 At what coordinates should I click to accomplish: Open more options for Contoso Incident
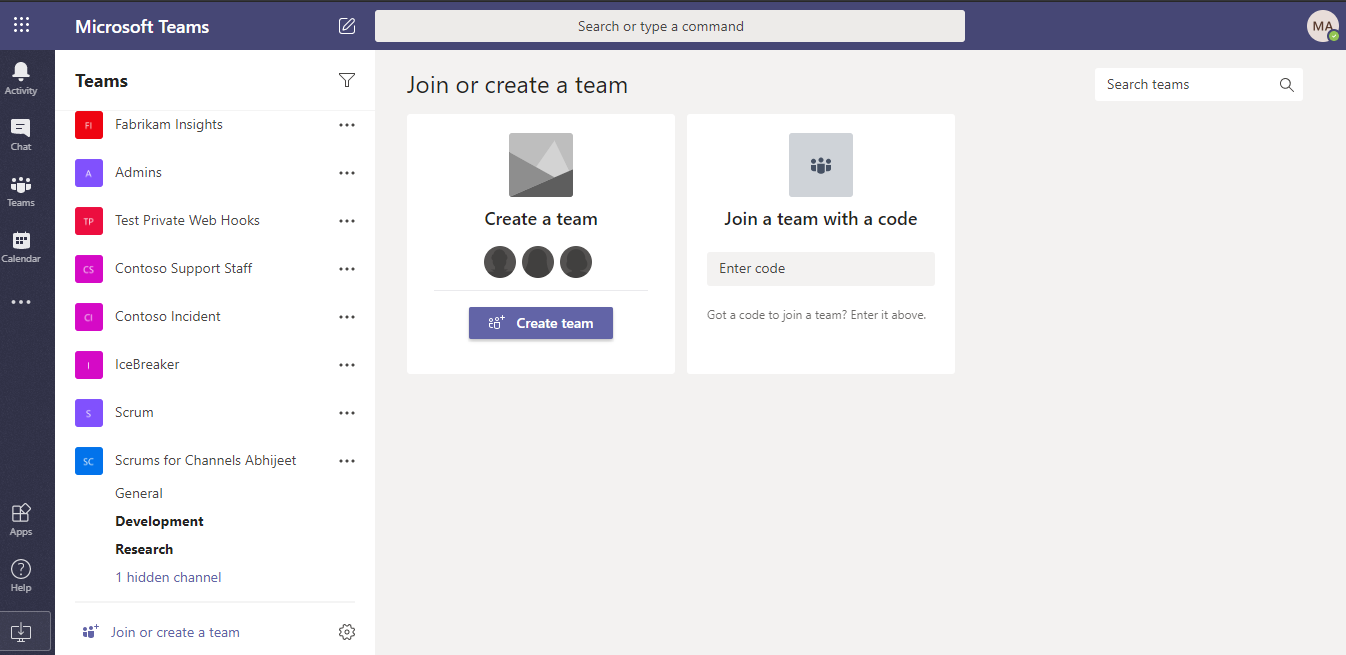[x=347, y=317]
